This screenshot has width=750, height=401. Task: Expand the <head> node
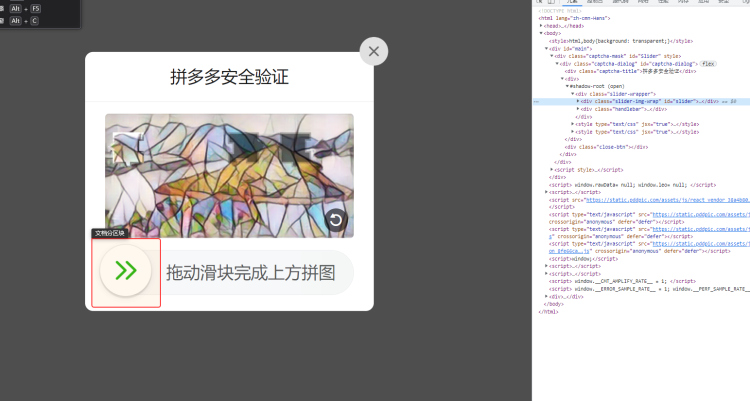[x=541, y=26]
